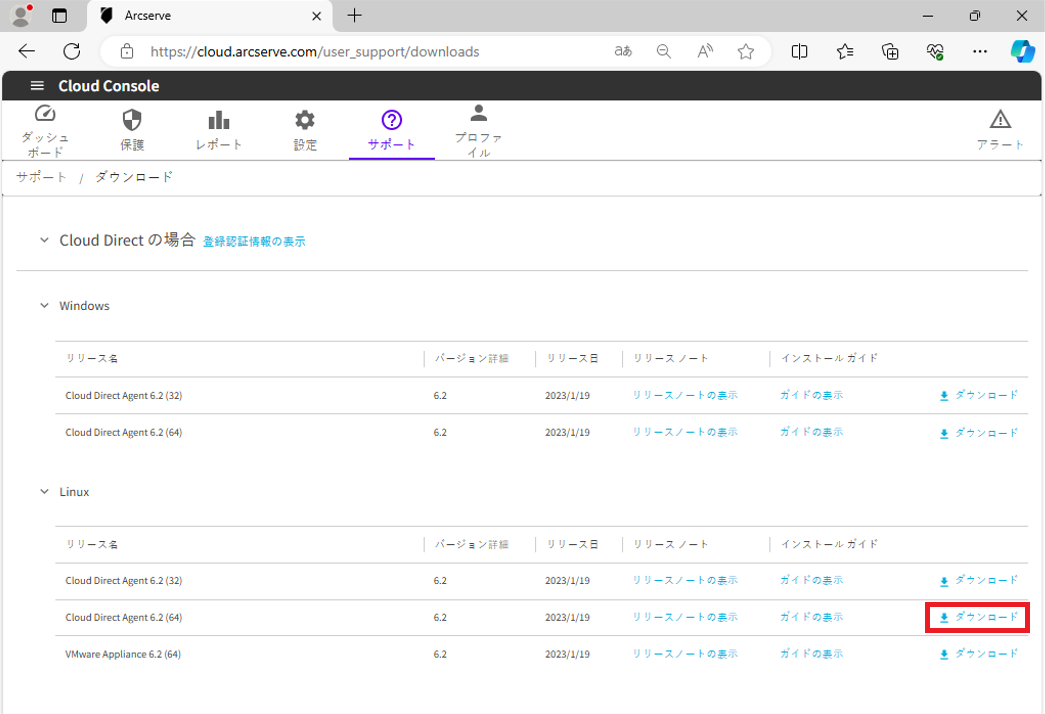The width and height of the screenshot is (1045, 714).
Task: Click the browser address bar URL
Action: tap(315, 52)
